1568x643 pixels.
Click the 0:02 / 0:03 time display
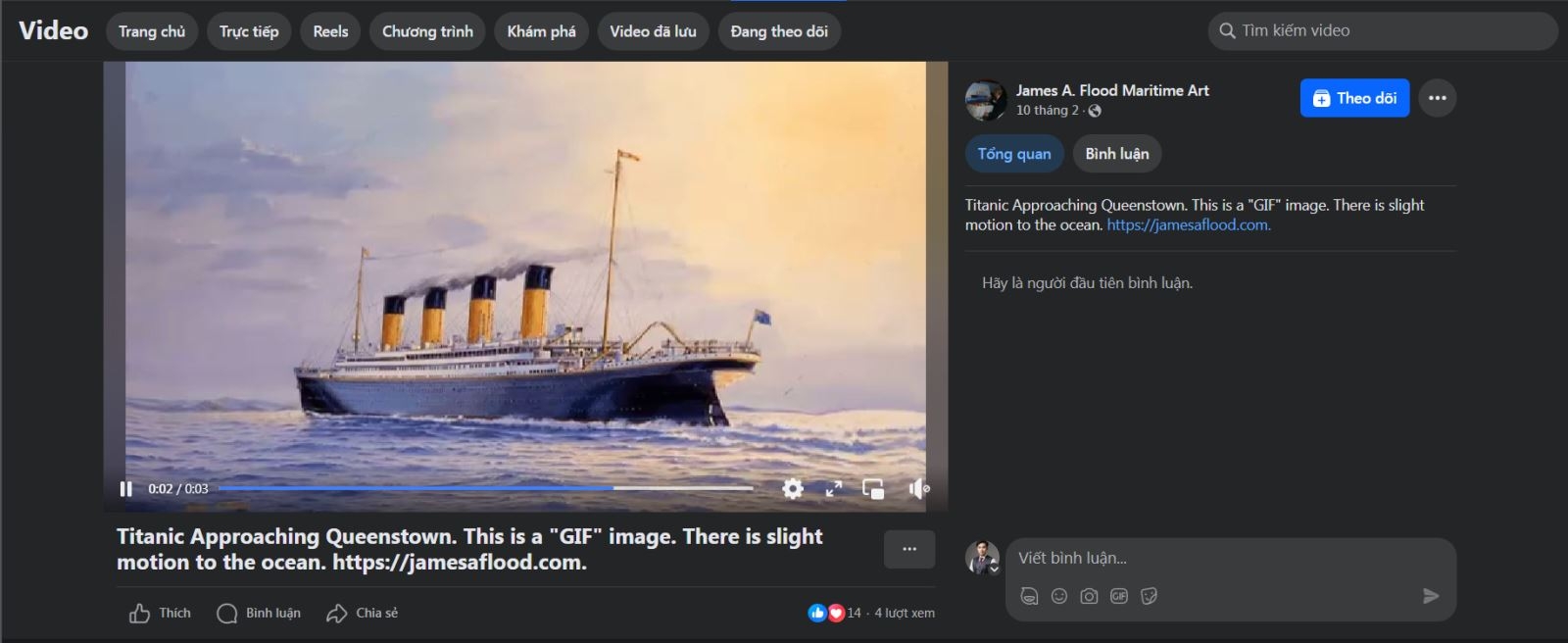click(x=178, y=489)
